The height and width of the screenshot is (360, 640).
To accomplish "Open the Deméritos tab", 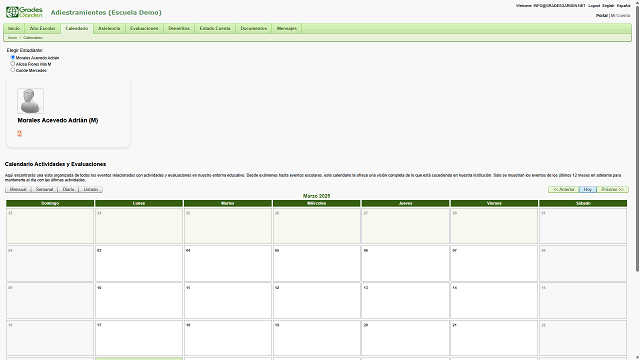I will 179,28.
